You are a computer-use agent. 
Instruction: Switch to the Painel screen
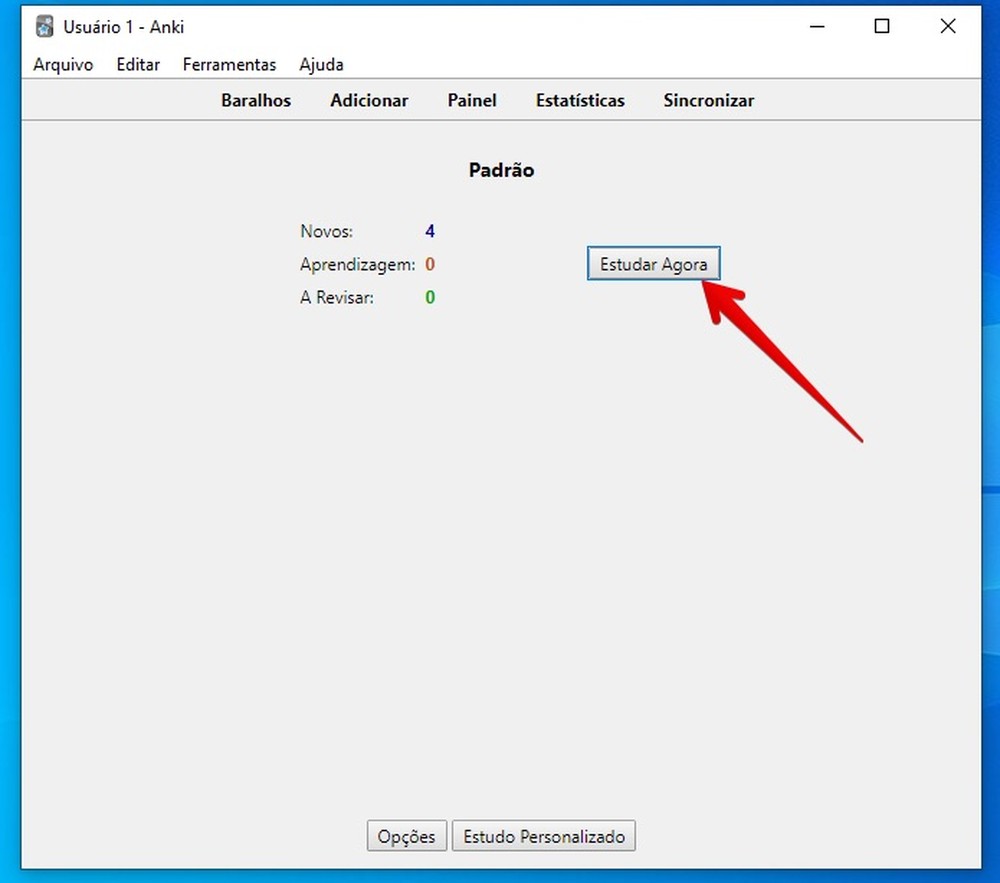tap(471, 100)
